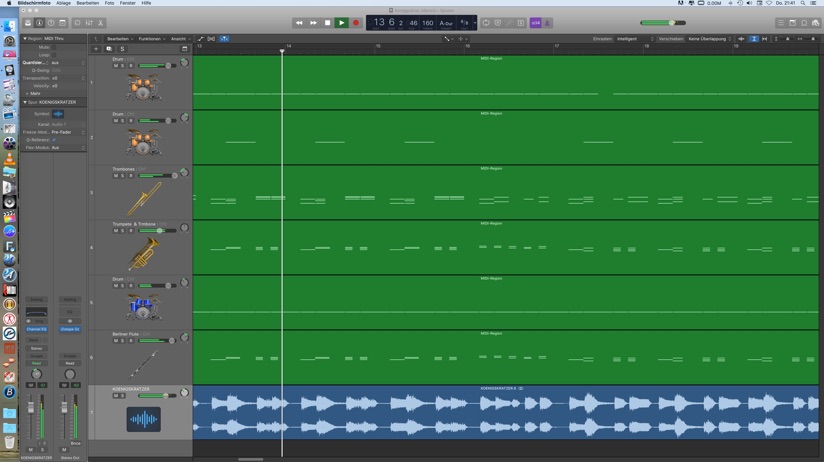The width and height of the screenshot is (824, 462).
Task: Click the green Play button
Action: (342, 23)
